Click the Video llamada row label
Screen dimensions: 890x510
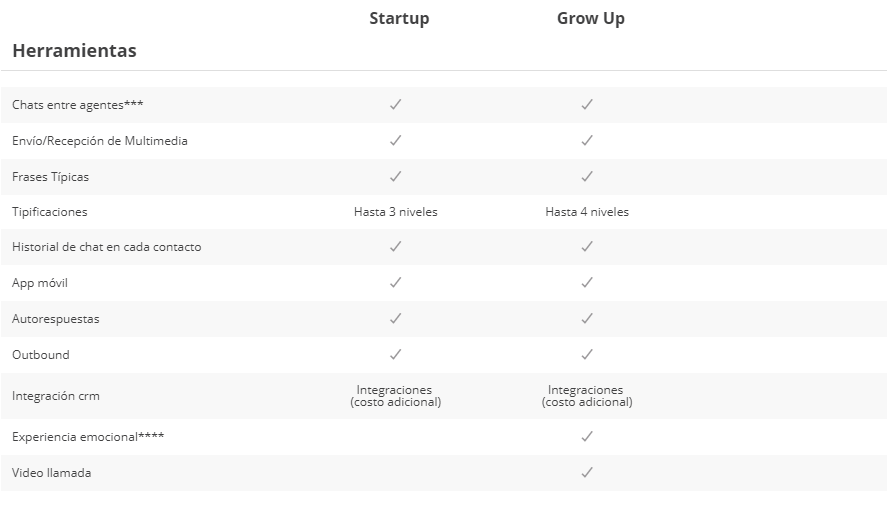[51, 473]
